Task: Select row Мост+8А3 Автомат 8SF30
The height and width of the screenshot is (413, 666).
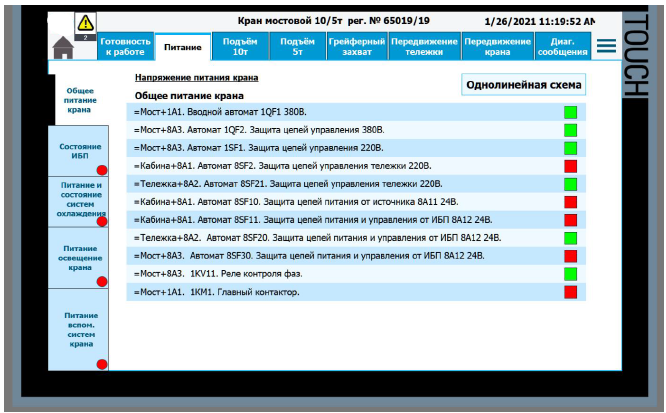Action: [x=356, y=256]
